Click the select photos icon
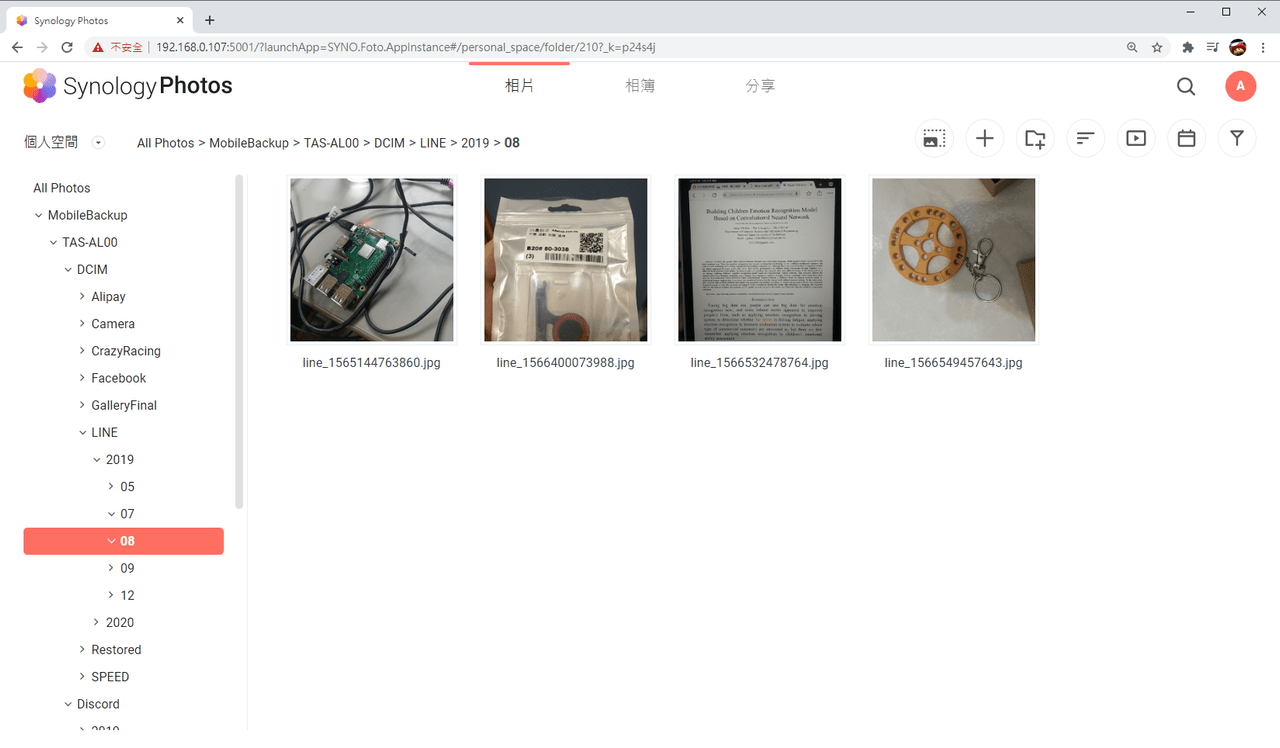This screenshot has height=748, width=1280. (x=934, y=139)
